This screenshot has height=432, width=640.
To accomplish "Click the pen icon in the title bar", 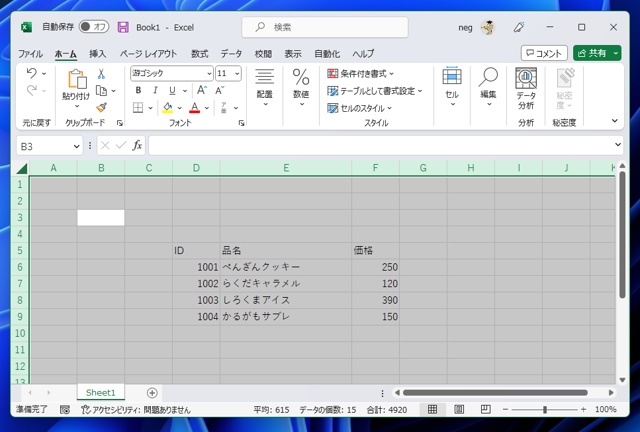I will pos(519,27).
